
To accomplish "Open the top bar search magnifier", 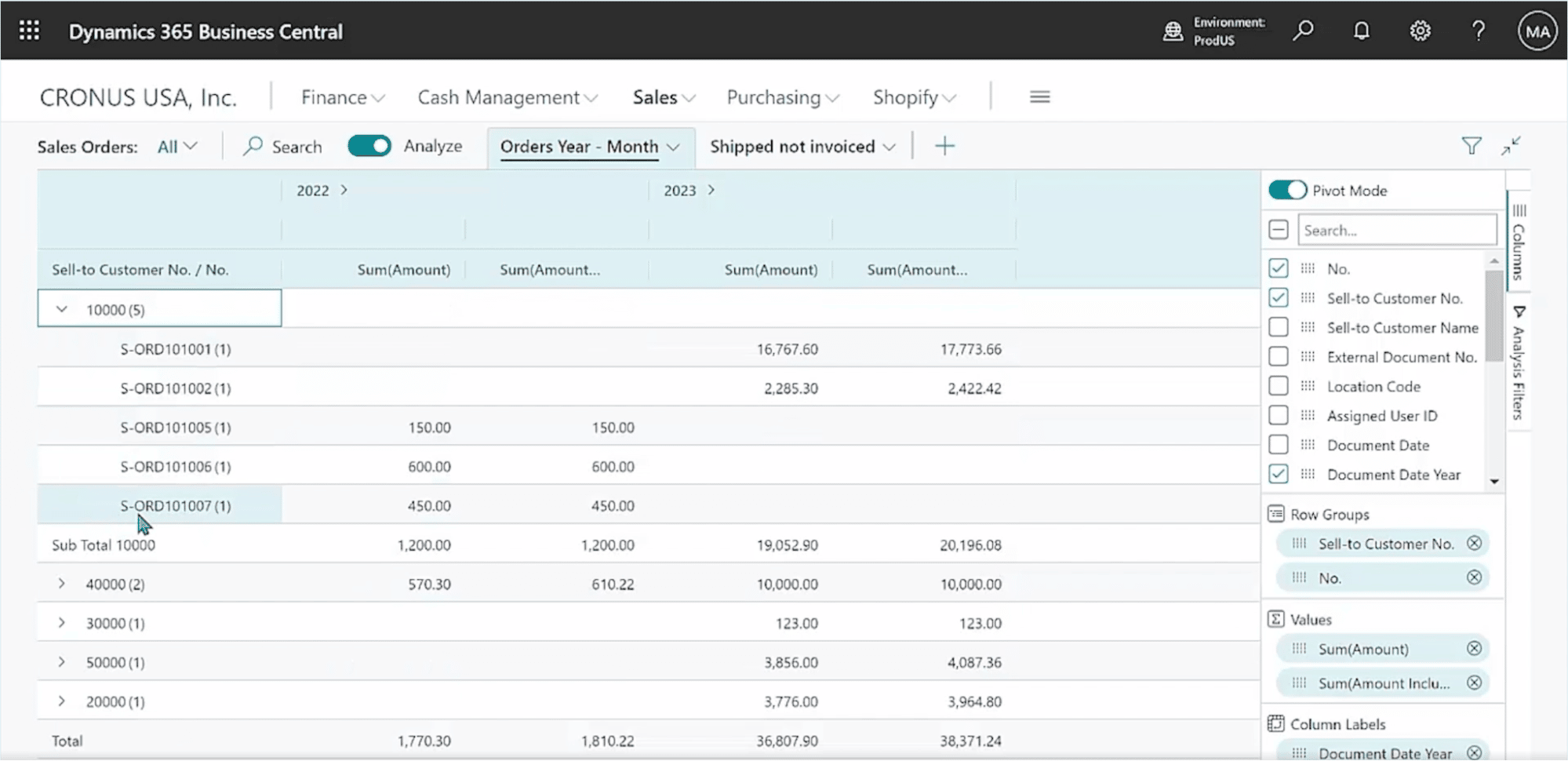I will click(1303, 30).
